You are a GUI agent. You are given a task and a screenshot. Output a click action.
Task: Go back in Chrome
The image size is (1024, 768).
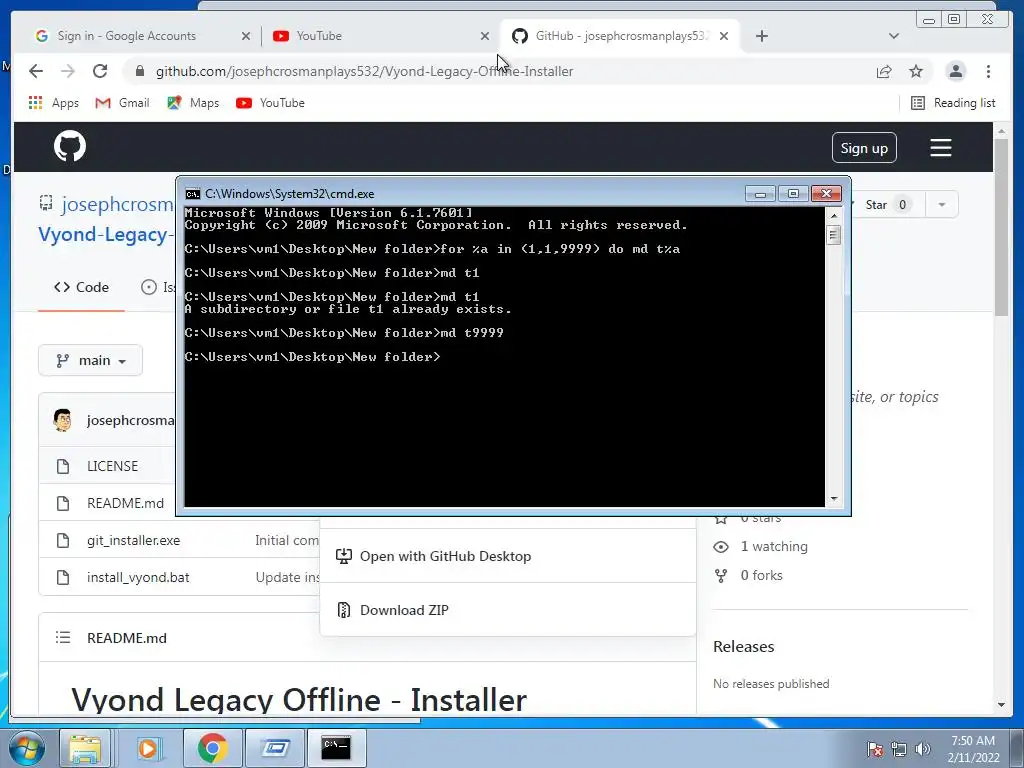coord(36,71)
